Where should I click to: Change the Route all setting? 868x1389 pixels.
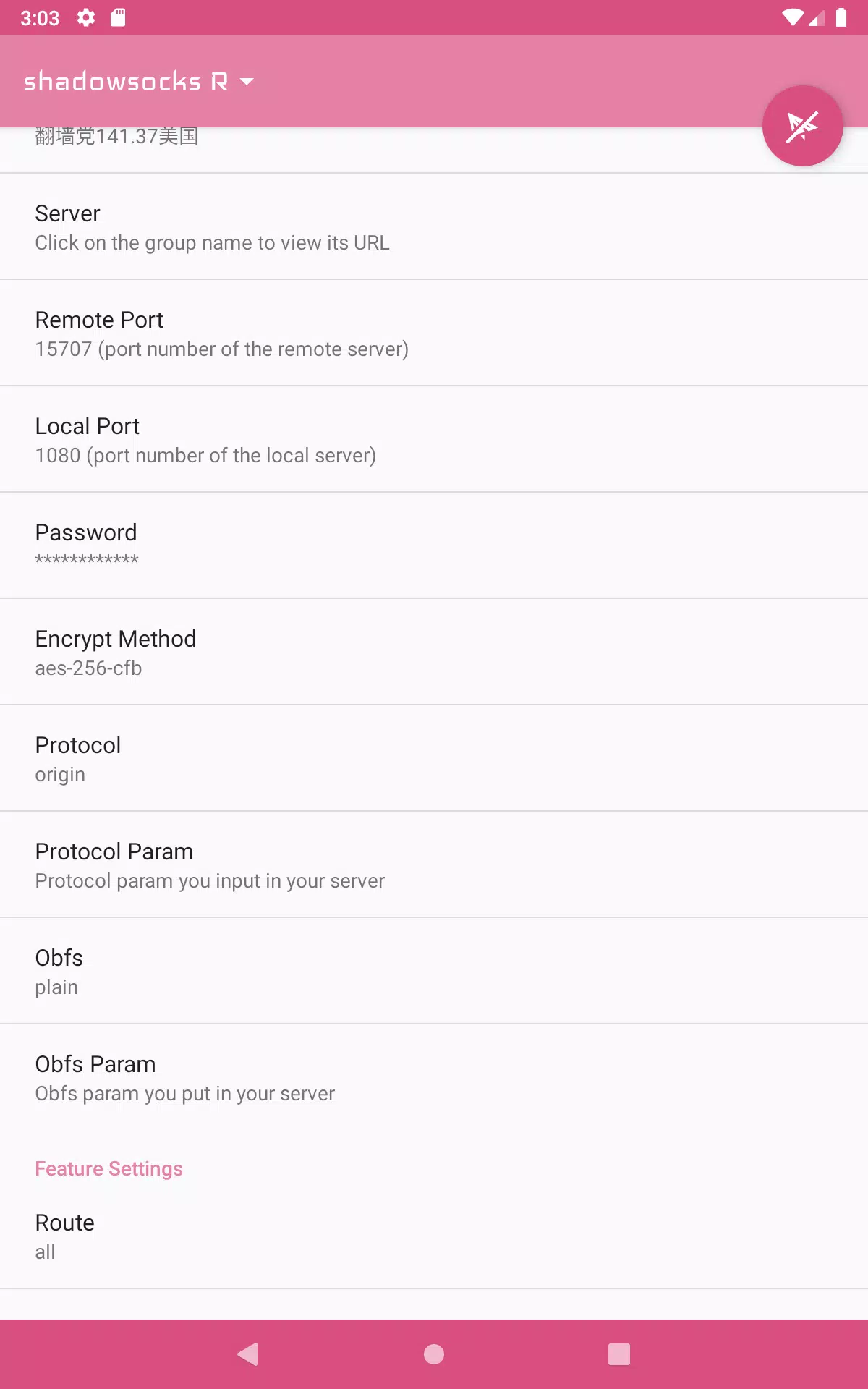tap(434, 1236)
